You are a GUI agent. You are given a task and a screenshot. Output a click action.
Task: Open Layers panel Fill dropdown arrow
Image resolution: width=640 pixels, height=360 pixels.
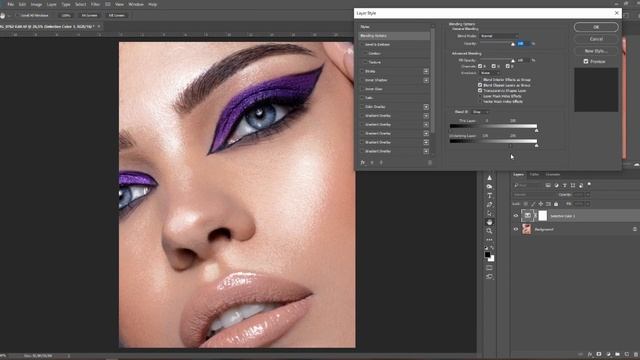(x=588, y=204)
